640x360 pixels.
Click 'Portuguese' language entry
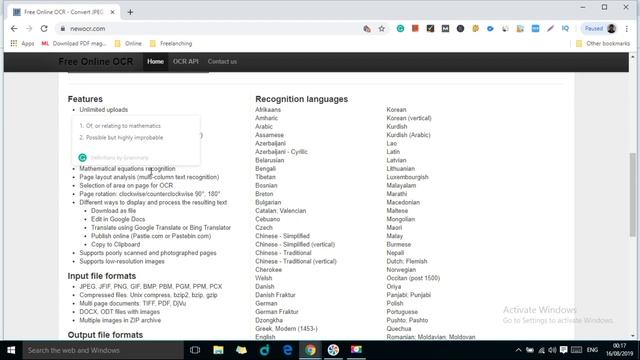pos(402,312)
